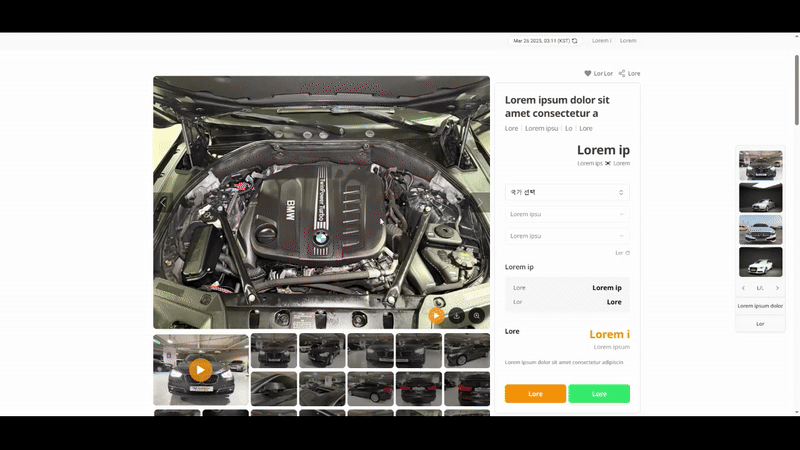Go to next page in right sidebar

click(778, 288)
